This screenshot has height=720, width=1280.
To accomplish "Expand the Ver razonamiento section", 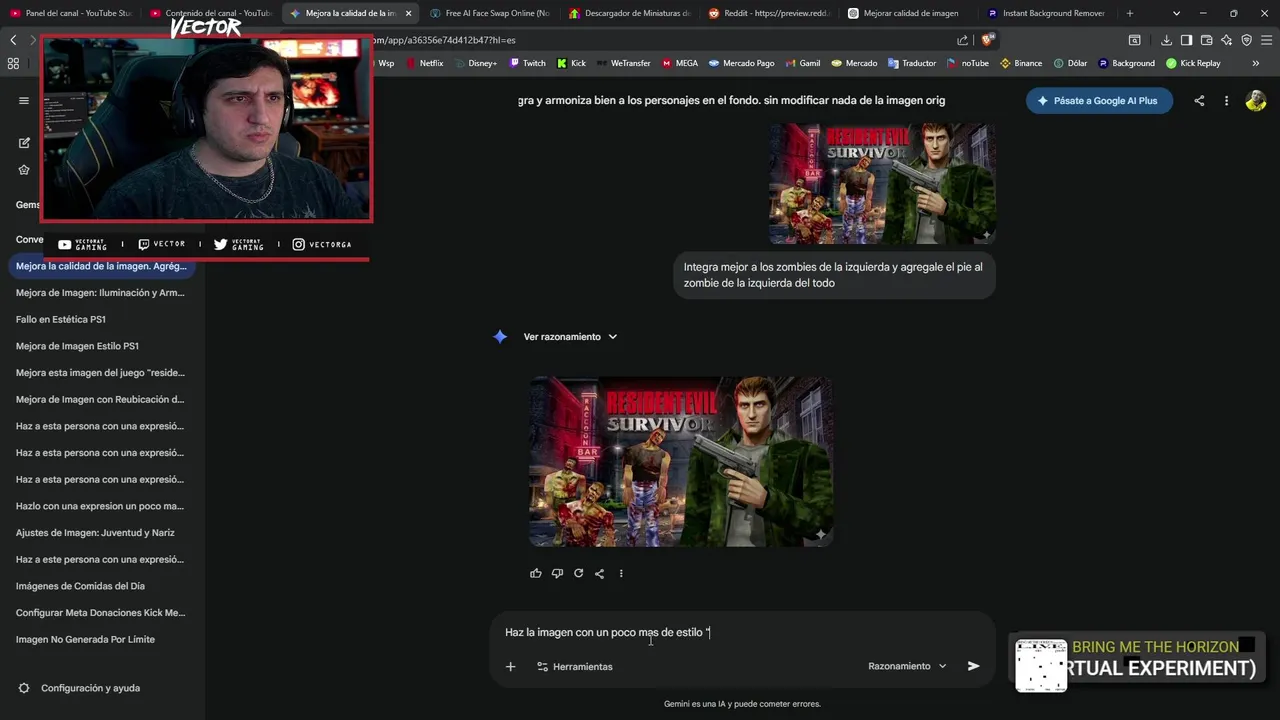I will (x=570, y=337).
